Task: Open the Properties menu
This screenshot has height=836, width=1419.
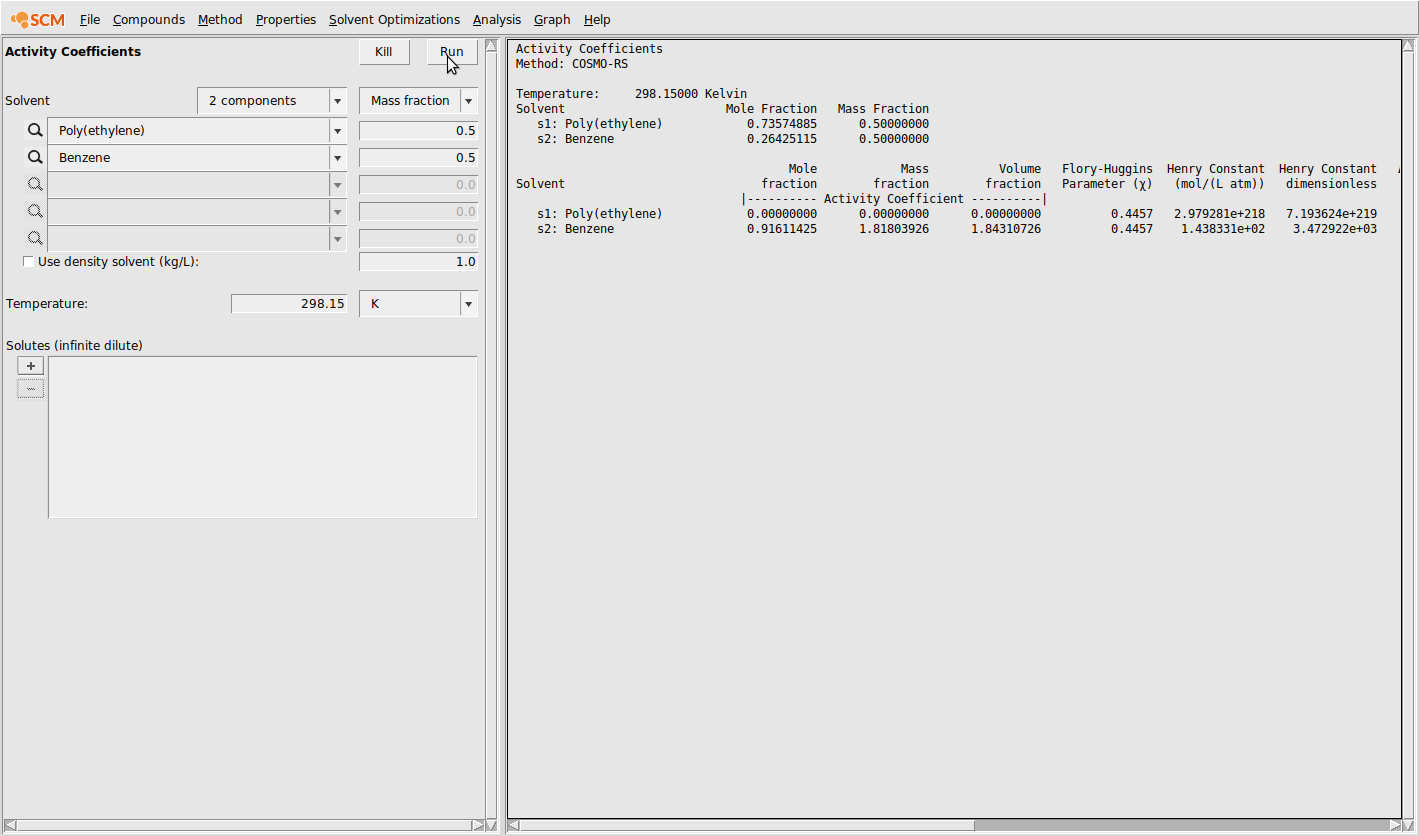Action: click(286, 19)
